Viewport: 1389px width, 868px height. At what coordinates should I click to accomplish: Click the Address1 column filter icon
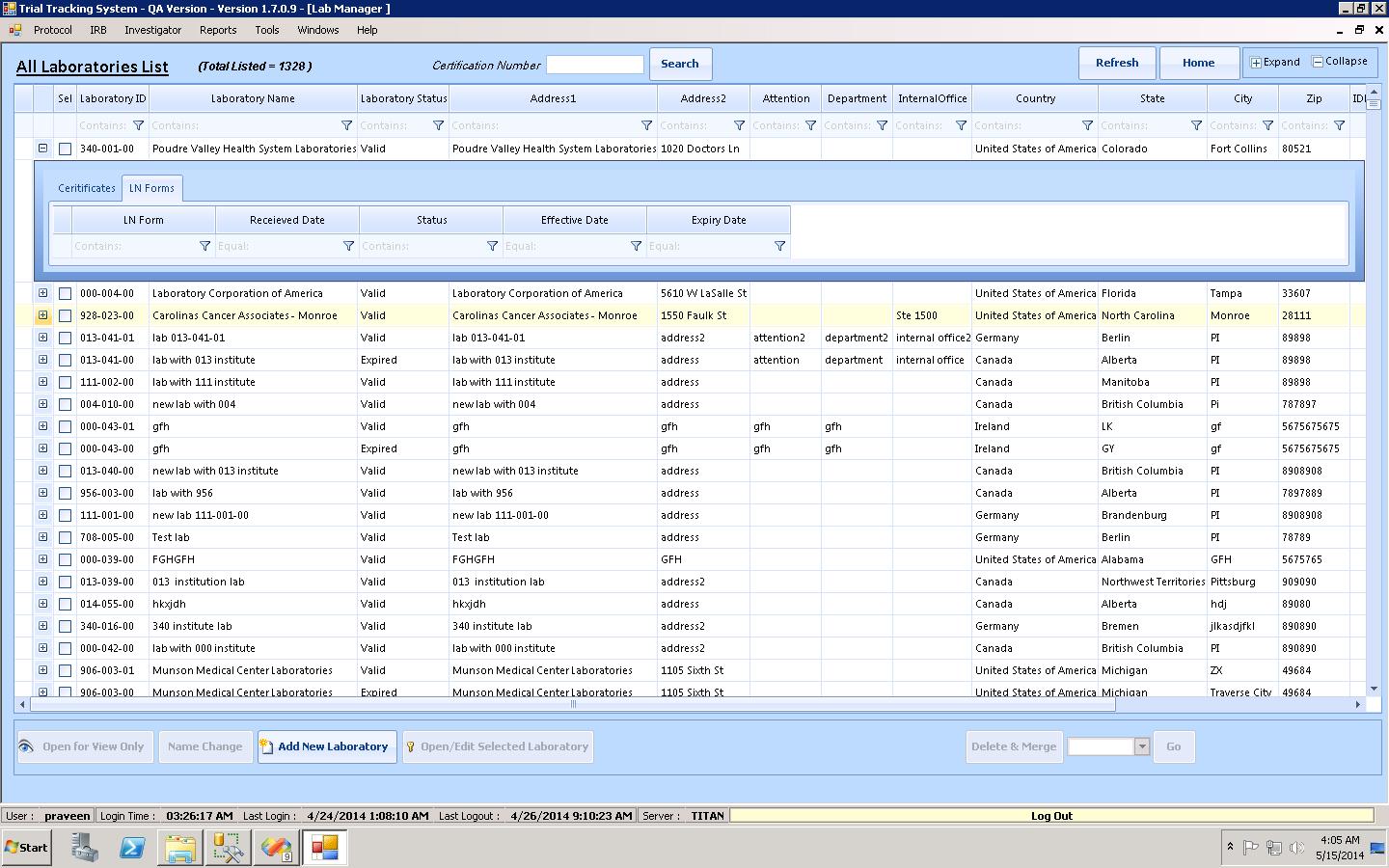[646, 125]
